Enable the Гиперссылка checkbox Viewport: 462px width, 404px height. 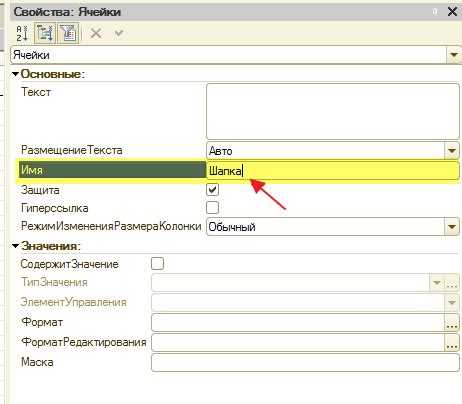click(x=212, y=208)
